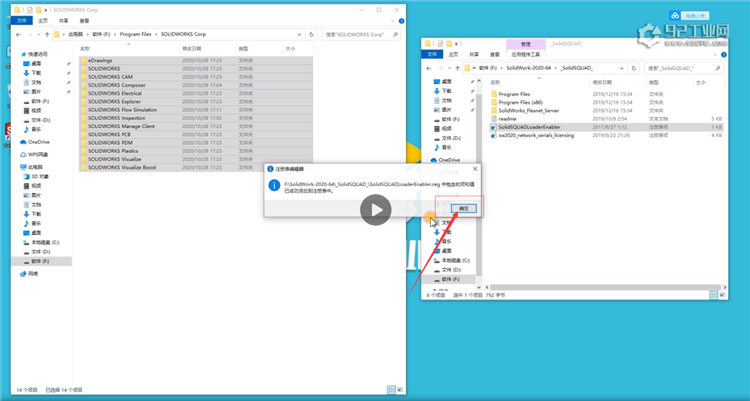Expand the address bar dropdown in the _SolidSQUAD_ window
Viewport: 750px width, 401px height.
621,68
